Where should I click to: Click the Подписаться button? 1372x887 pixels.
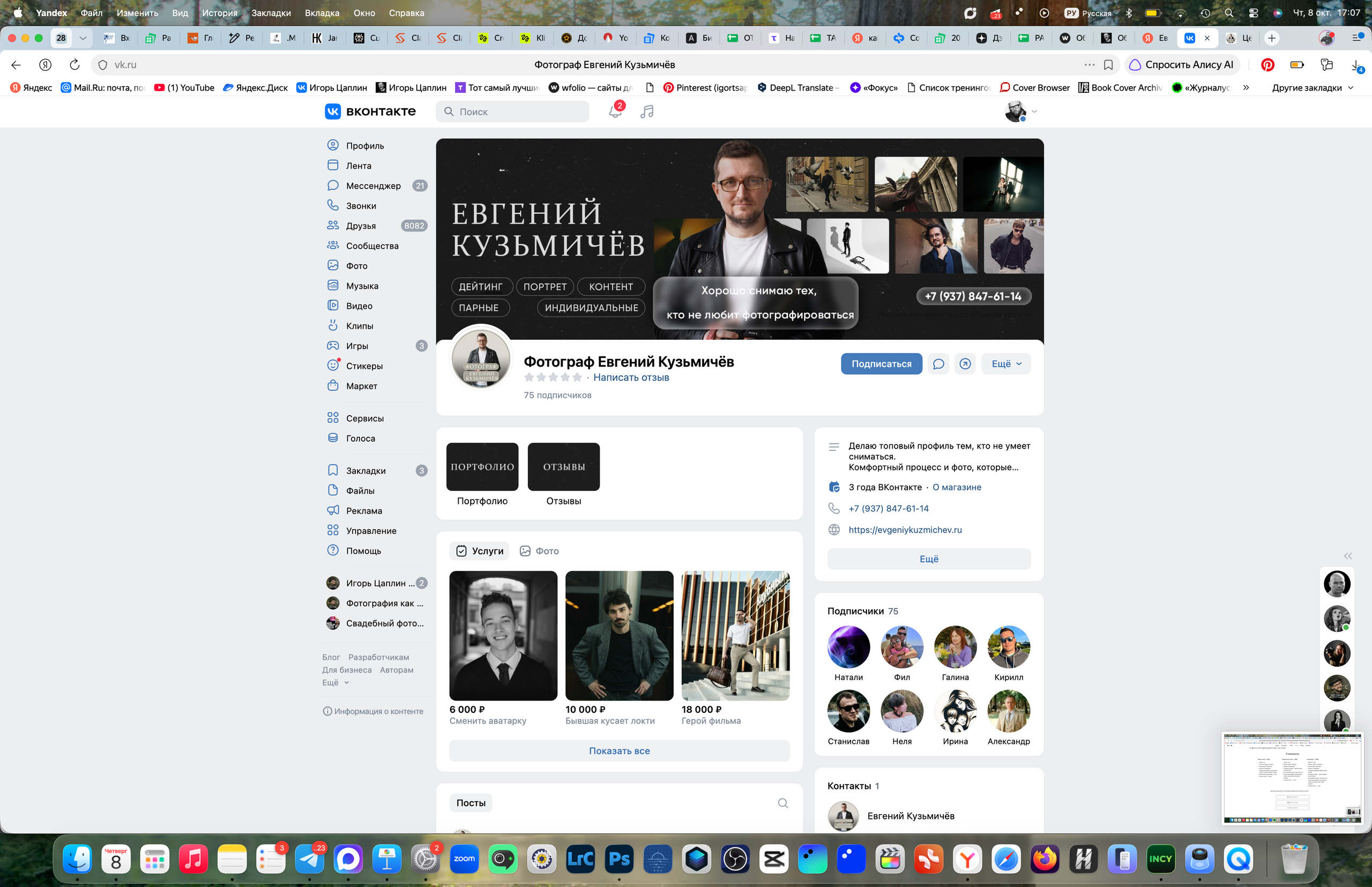[x=881, y=363]
